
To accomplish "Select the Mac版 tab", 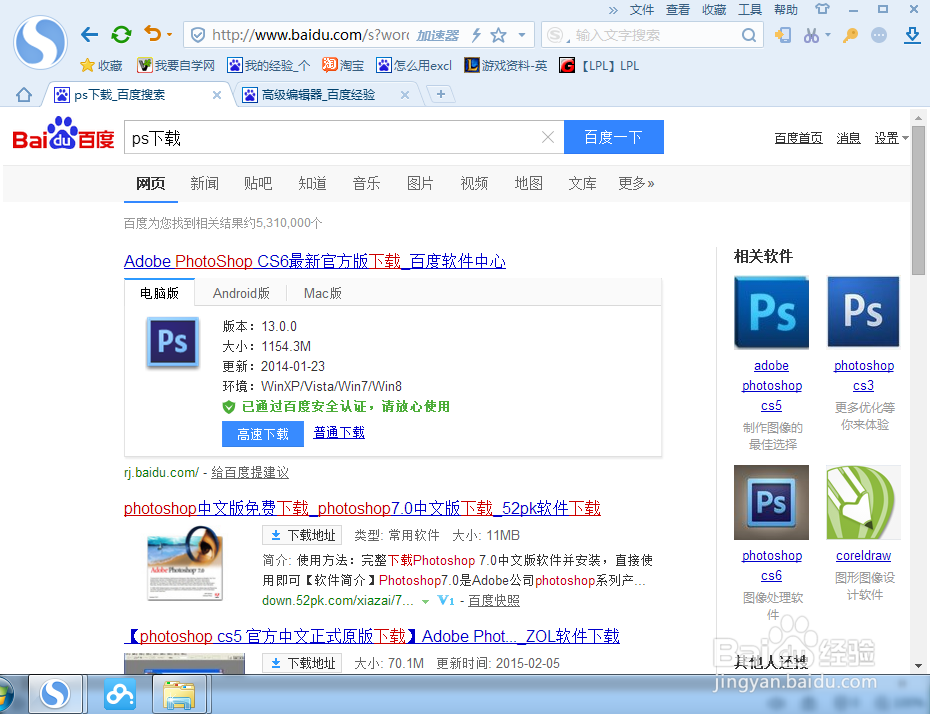I will 323,293.
